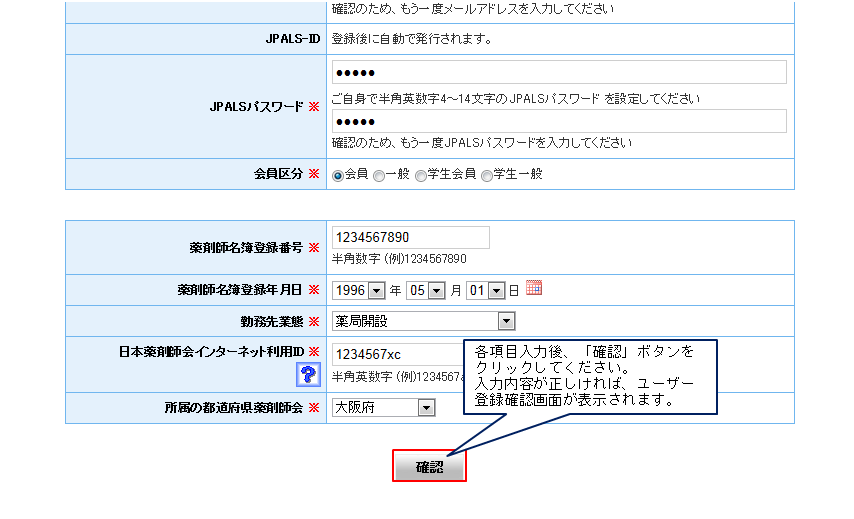Choose the 学生一般 radio option
The image size is (854, 519).
487,175
